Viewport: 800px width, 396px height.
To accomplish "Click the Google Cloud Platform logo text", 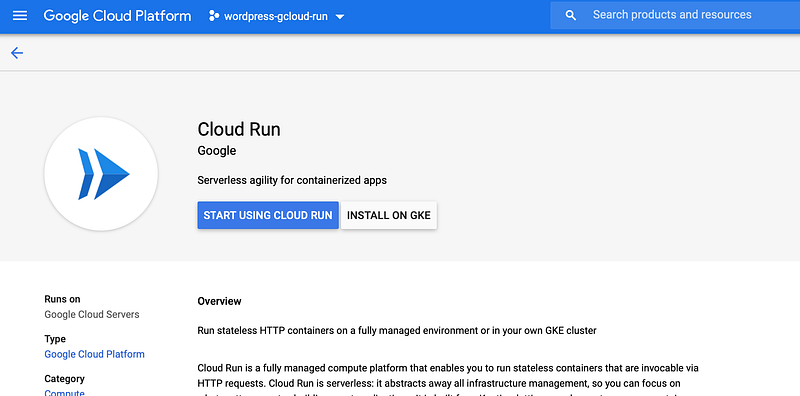I will [117, 16].
